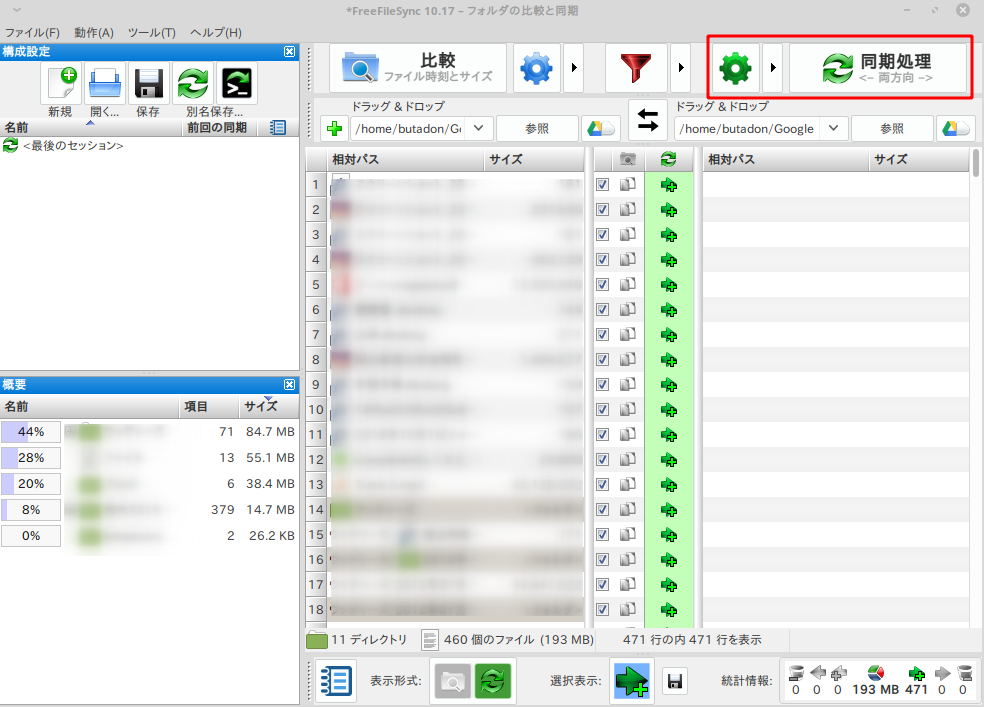
Task: Click the 比較 compare button
Action: [x=418, y=68]
